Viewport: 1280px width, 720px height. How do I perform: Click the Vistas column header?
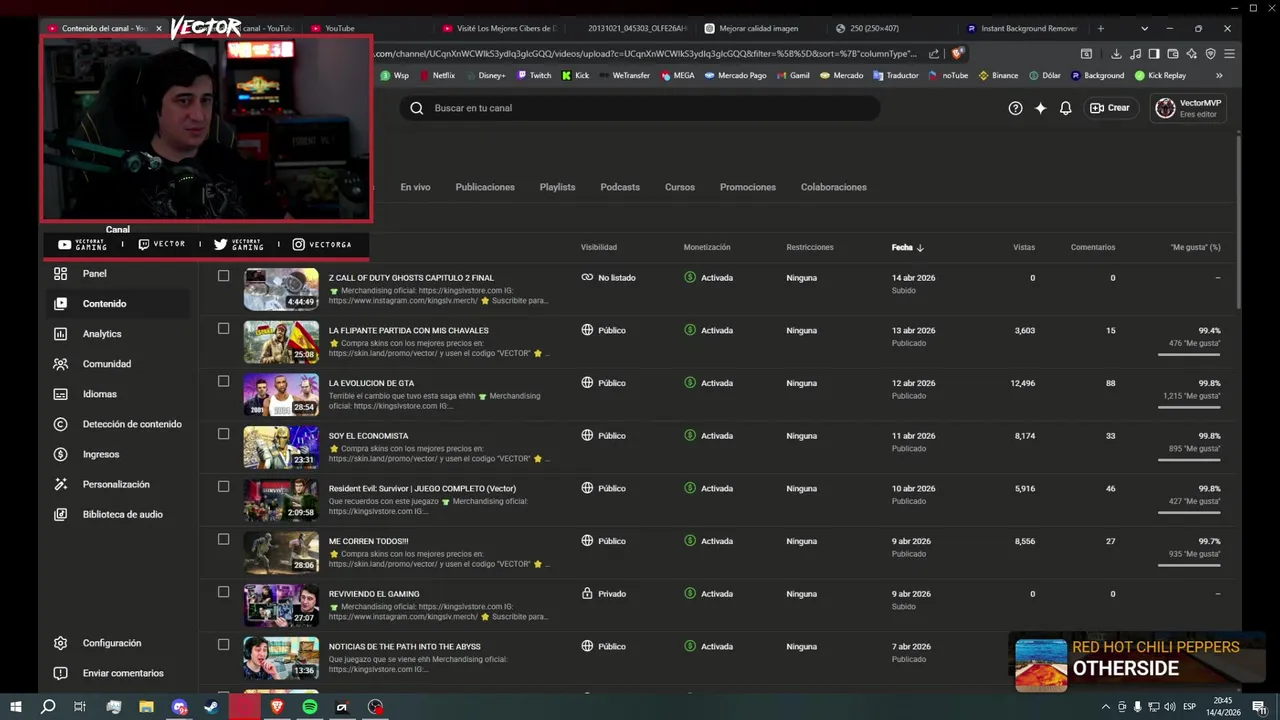1024,247
